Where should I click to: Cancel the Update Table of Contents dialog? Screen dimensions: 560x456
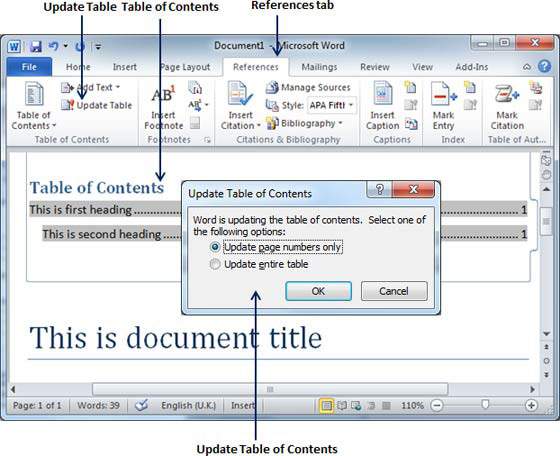click(x=394, y=291)
